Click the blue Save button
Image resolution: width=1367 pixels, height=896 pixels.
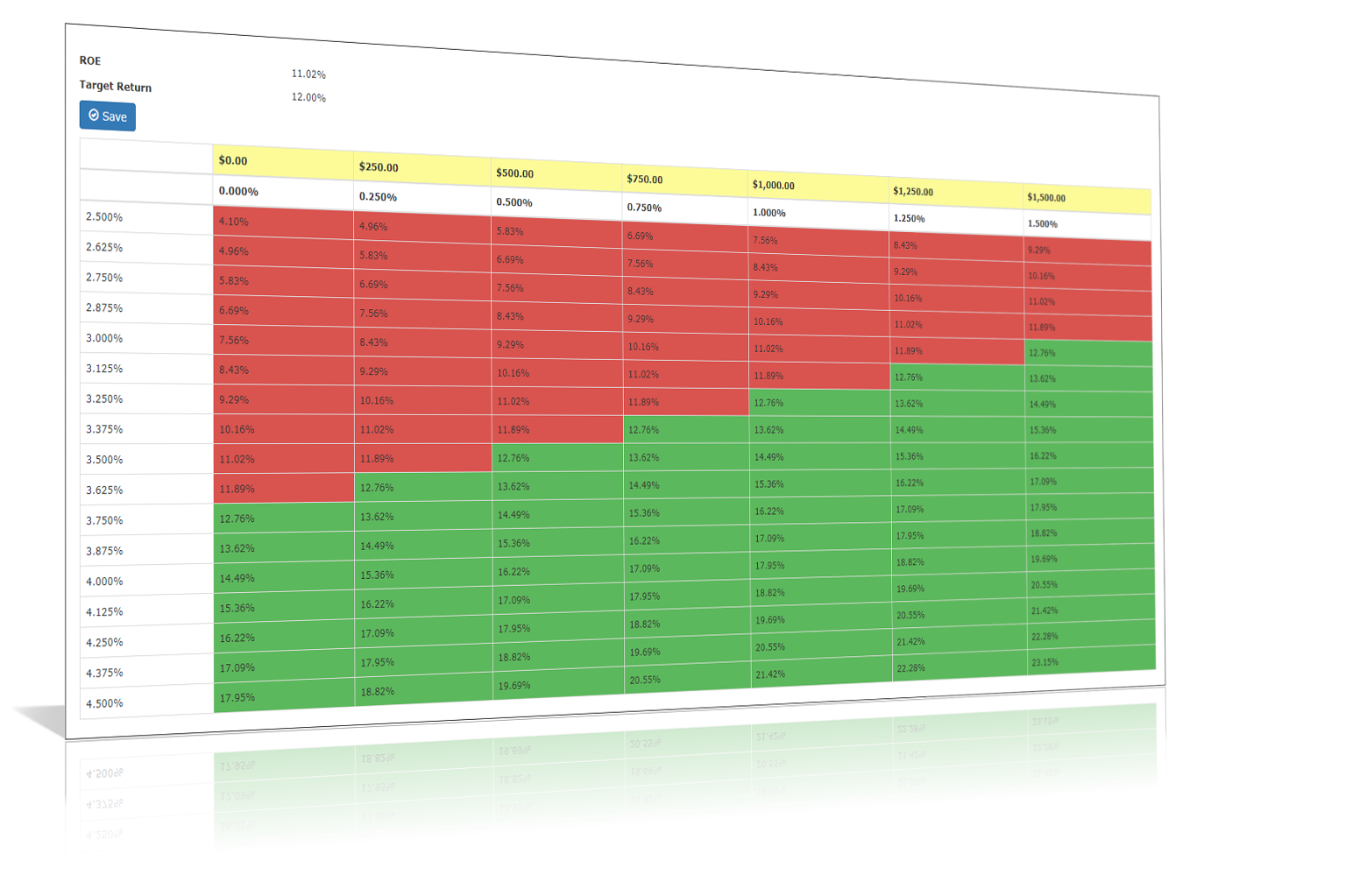pyautogui.click(x=107, y=116)
